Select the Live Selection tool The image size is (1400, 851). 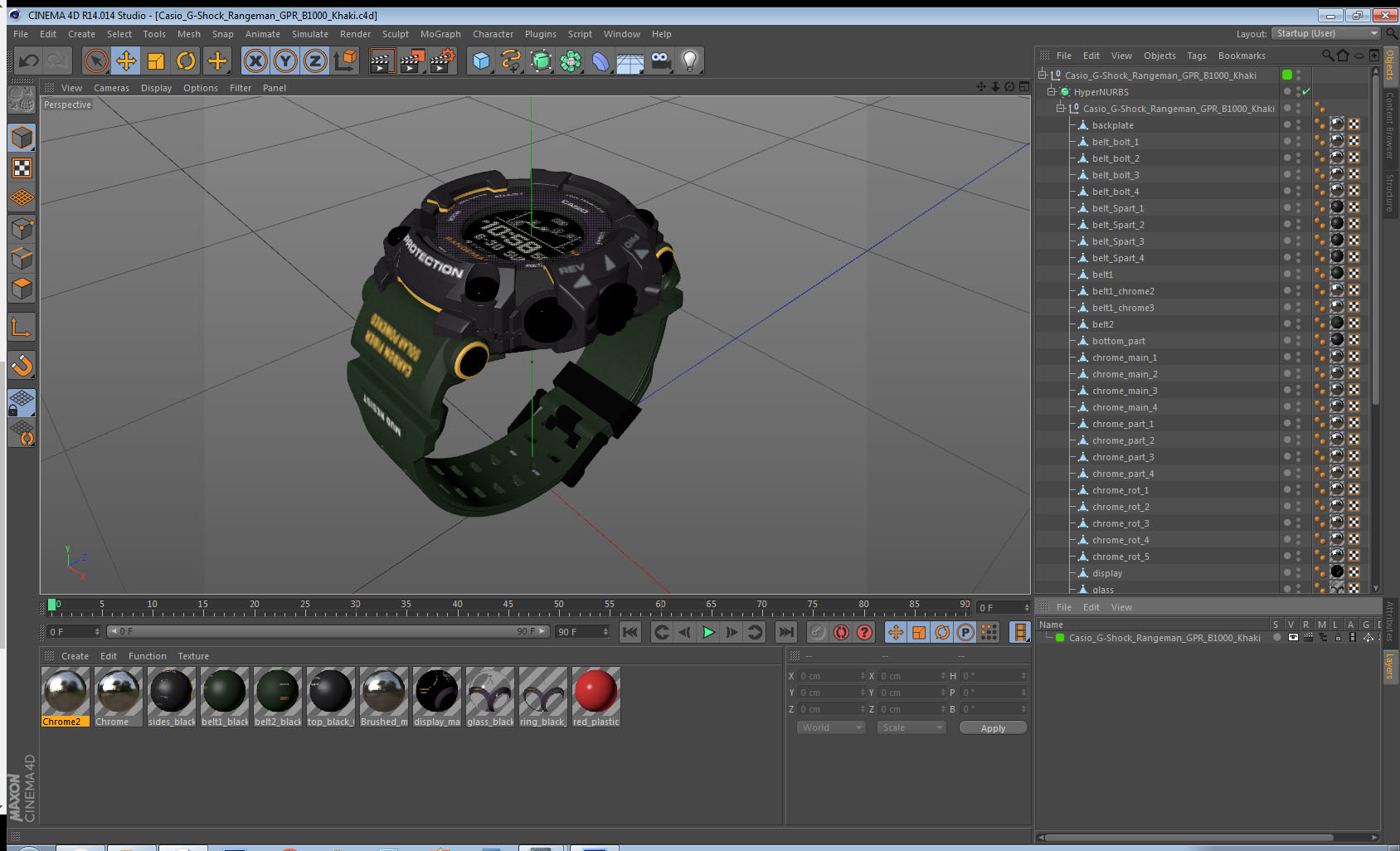point(96,61)
